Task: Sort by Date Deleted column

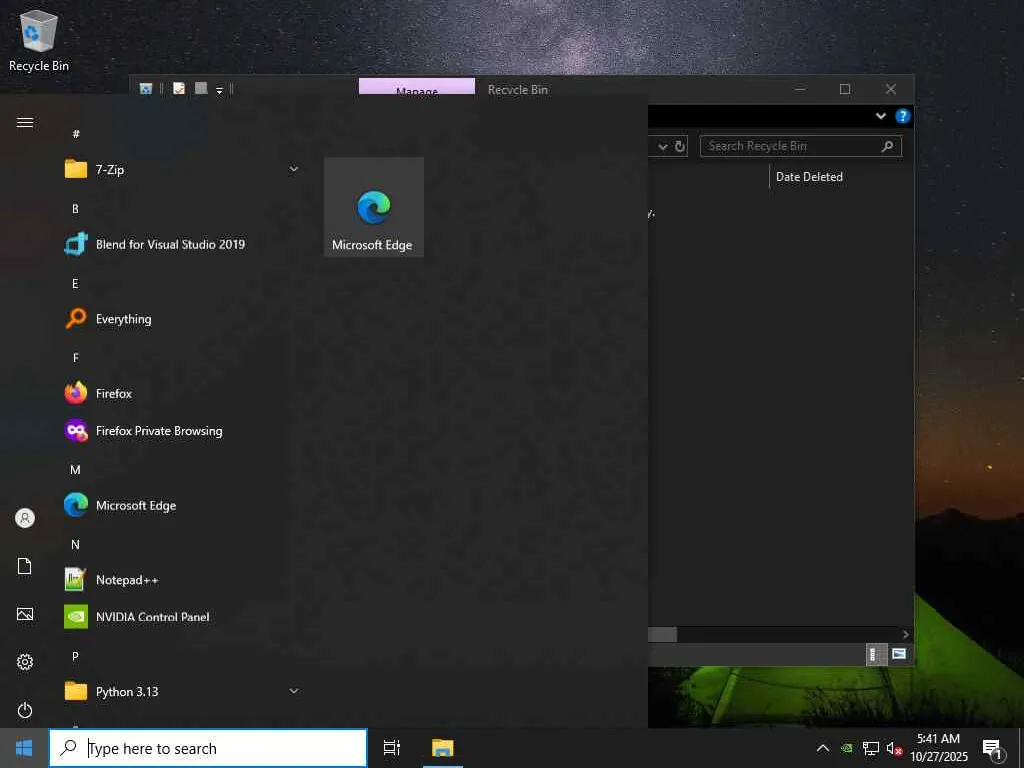Action: (809, 177)
